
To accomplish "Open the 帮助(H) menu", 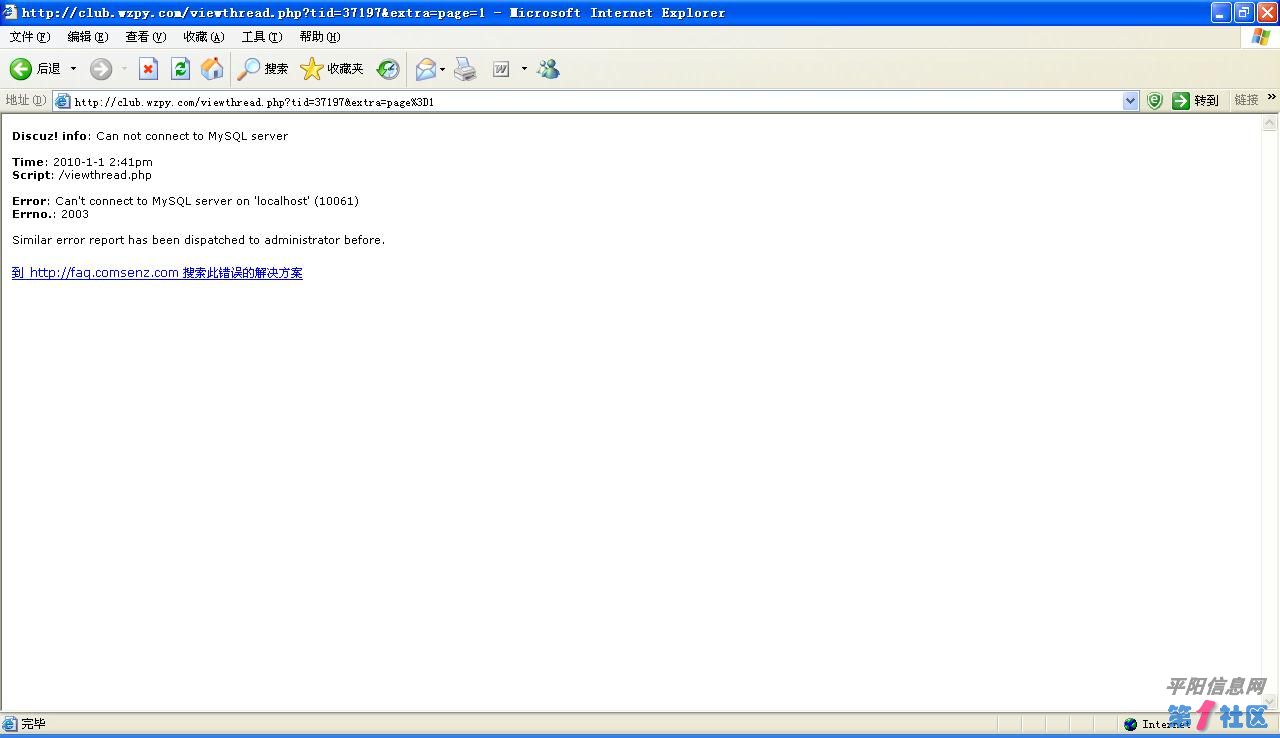I will pos(320,37).
